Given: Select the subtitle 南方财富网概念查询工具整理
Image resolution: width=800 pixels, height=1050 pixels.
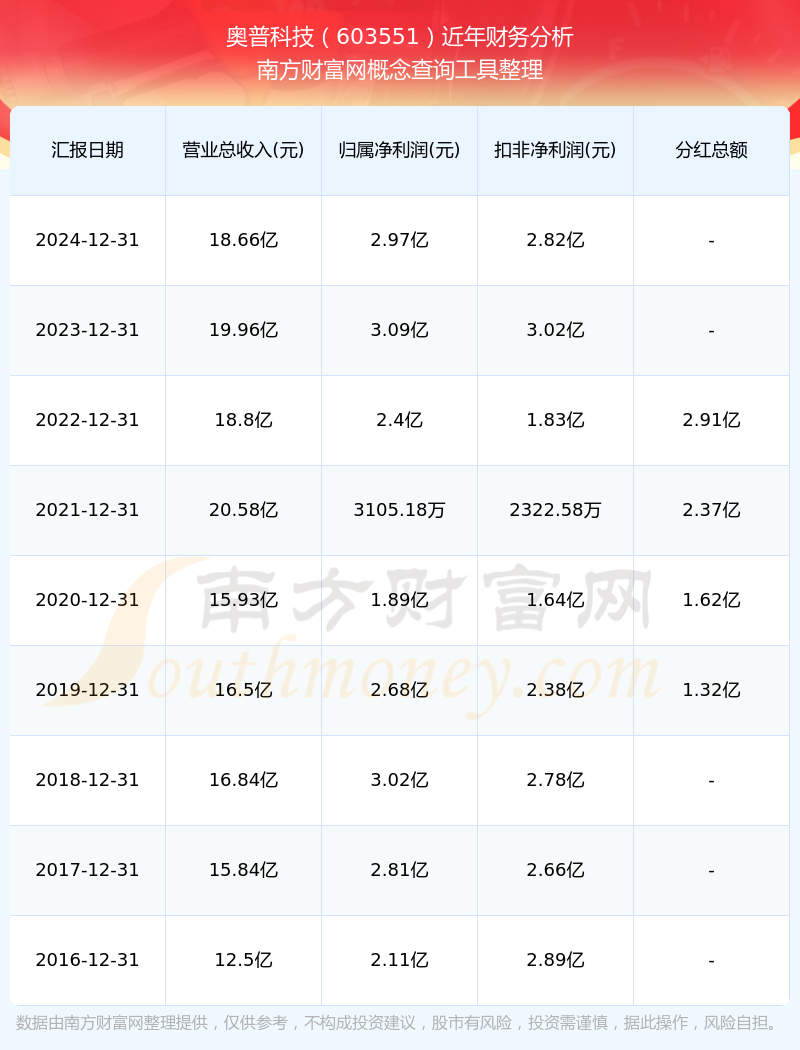Looking at the screenshot, I should pyautogui.click(x=400, y=70).
